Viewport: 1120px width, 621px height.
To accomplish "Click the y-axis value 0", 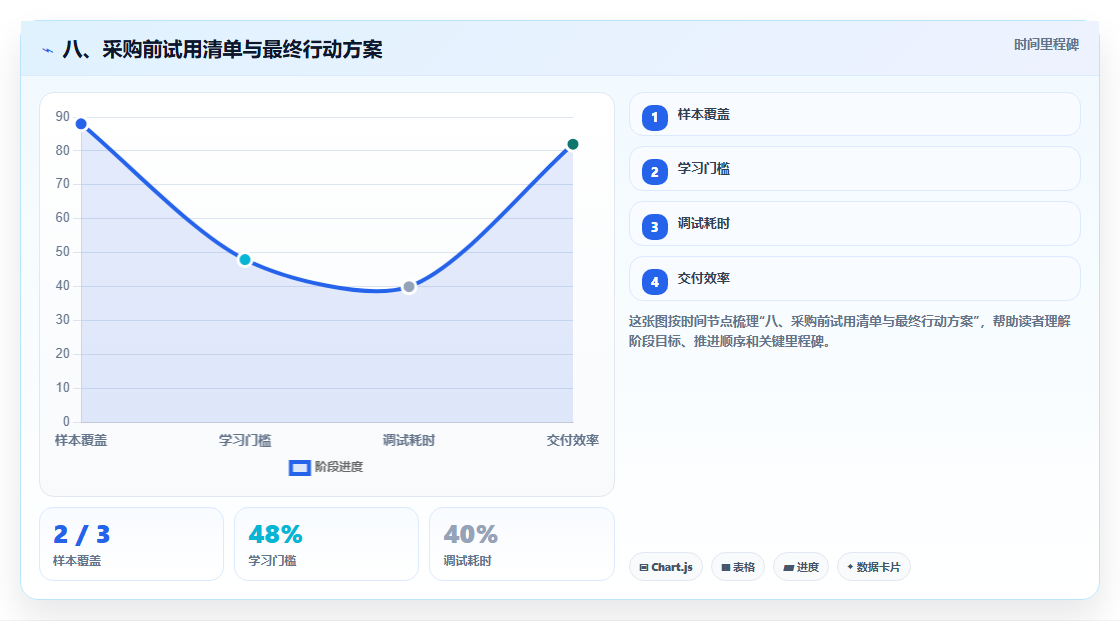I will pyautogui.click(x=66, y=422).
